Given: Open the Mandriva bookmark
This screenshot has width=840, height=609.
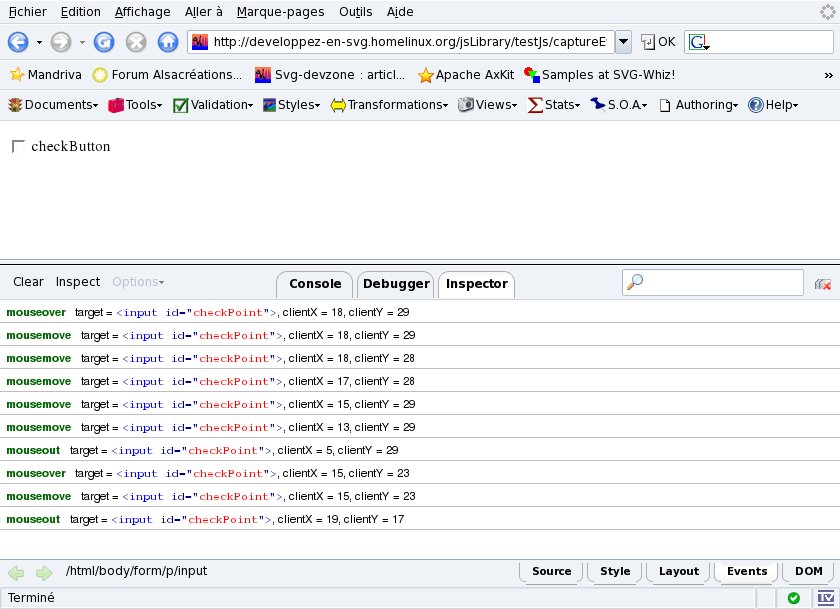Looking at the screenshot, I should (46, 75).
